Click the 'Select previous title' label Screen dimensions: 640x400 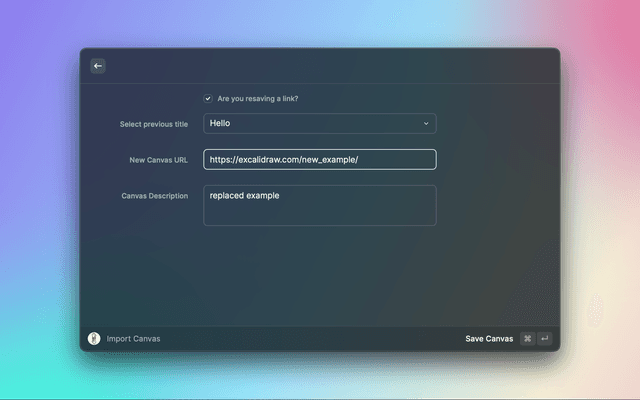[x=154, y=124]
